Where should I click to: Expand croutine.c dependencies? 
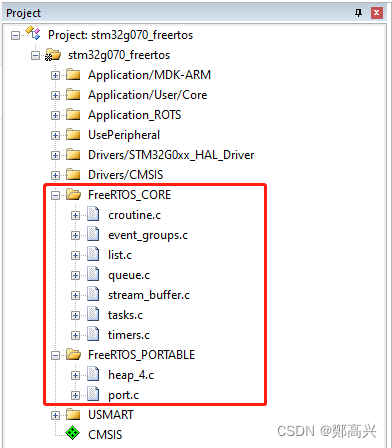tap(75, 215)
